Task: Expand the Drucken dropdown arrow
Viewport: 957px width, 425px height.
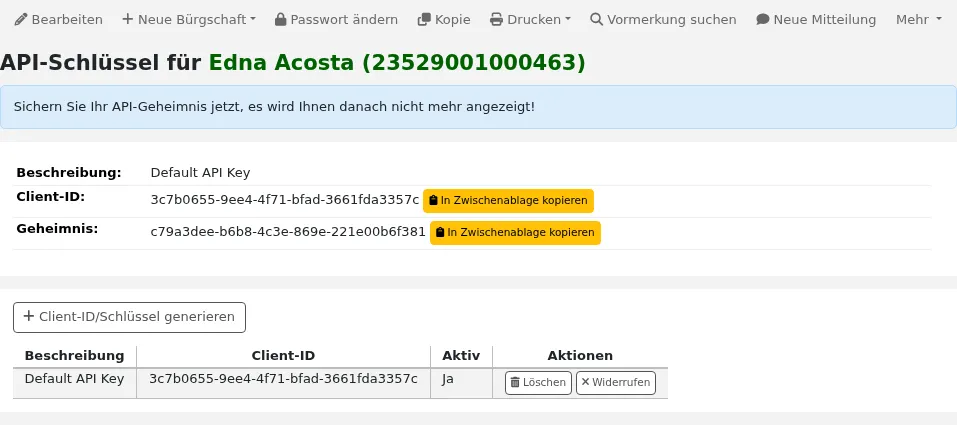Action: click(568, 20)
